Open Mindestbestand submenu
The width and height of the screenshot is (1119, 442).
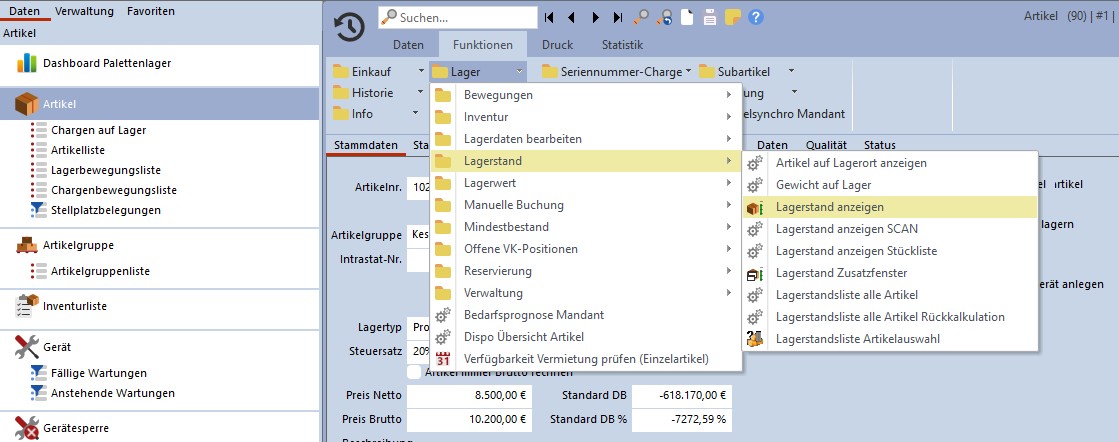[585, 227]
